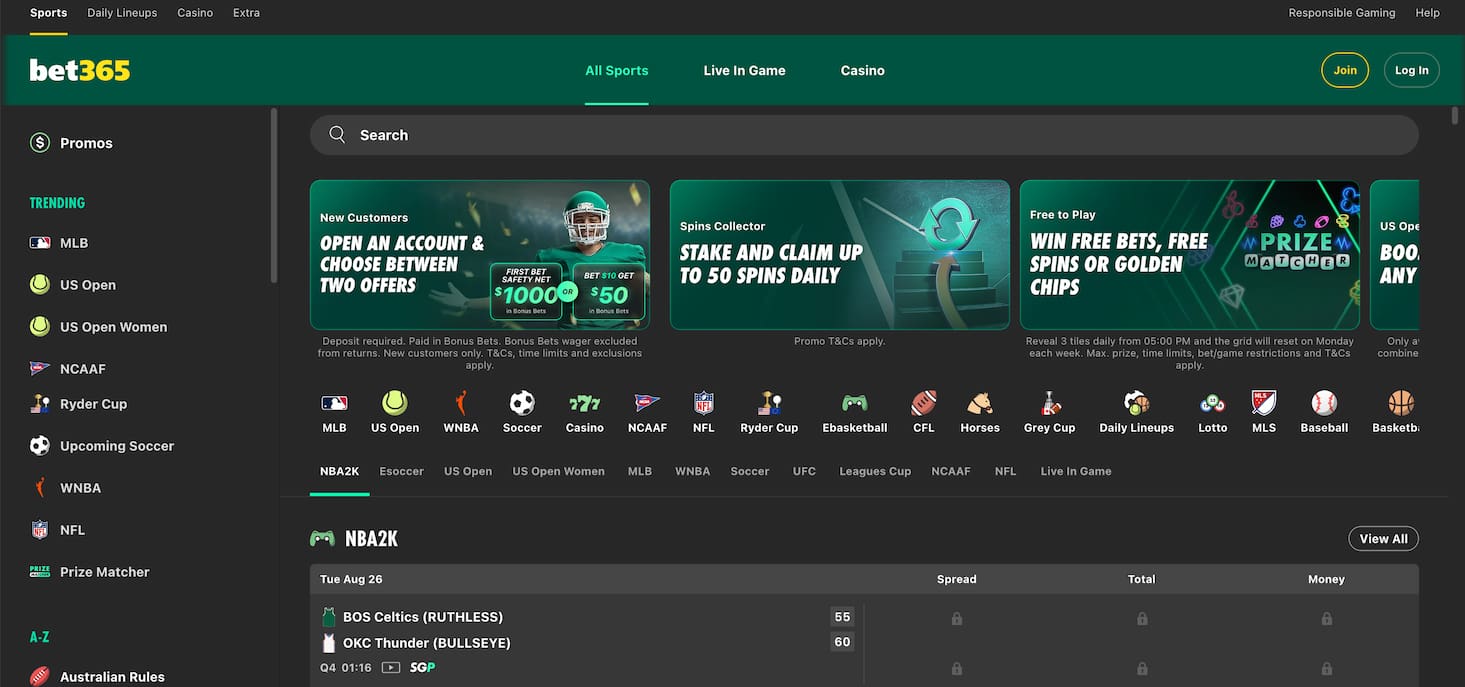This screenshot has width=1465, height=687.
Task: Click into the Search field
Action: (x=864, y=135)
